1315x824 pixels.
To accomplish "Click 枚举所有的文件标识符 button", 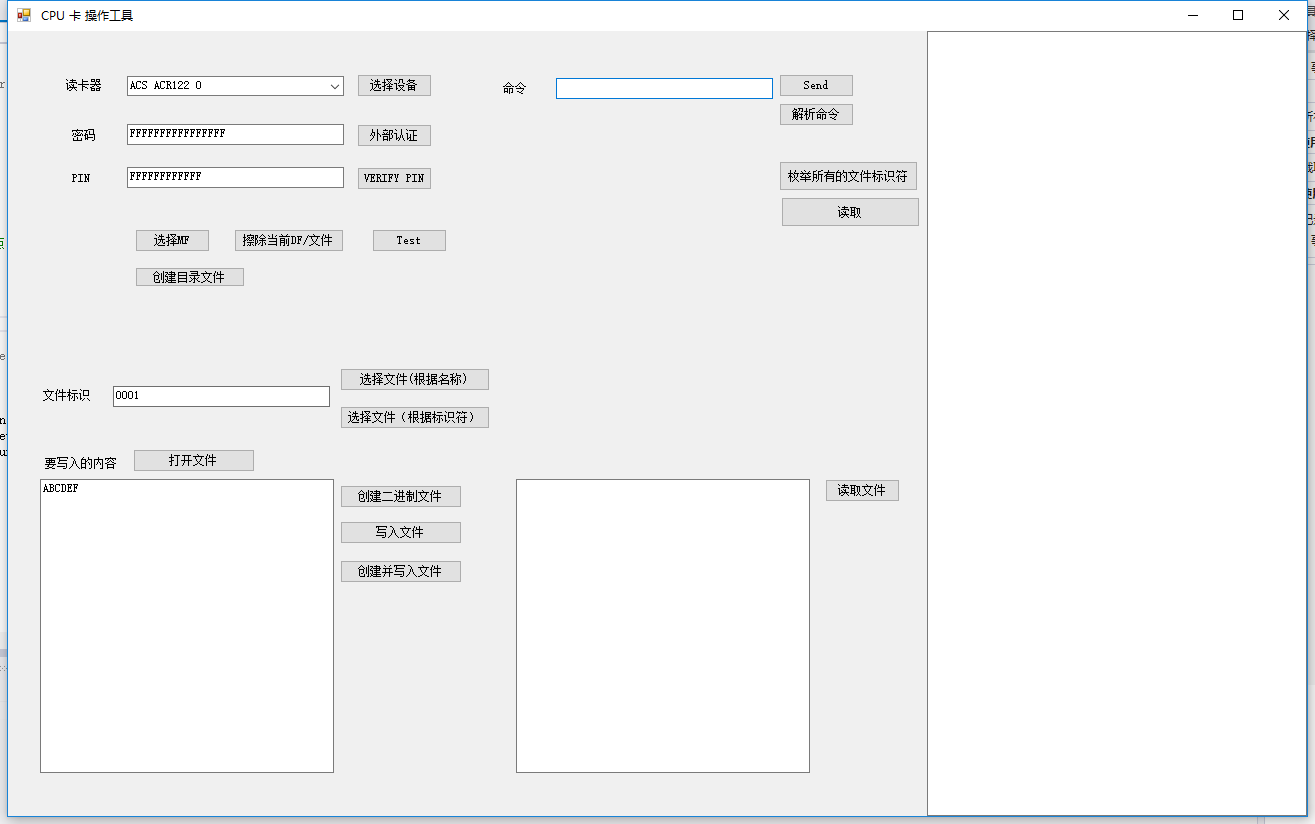I will [x=848, y=176].
